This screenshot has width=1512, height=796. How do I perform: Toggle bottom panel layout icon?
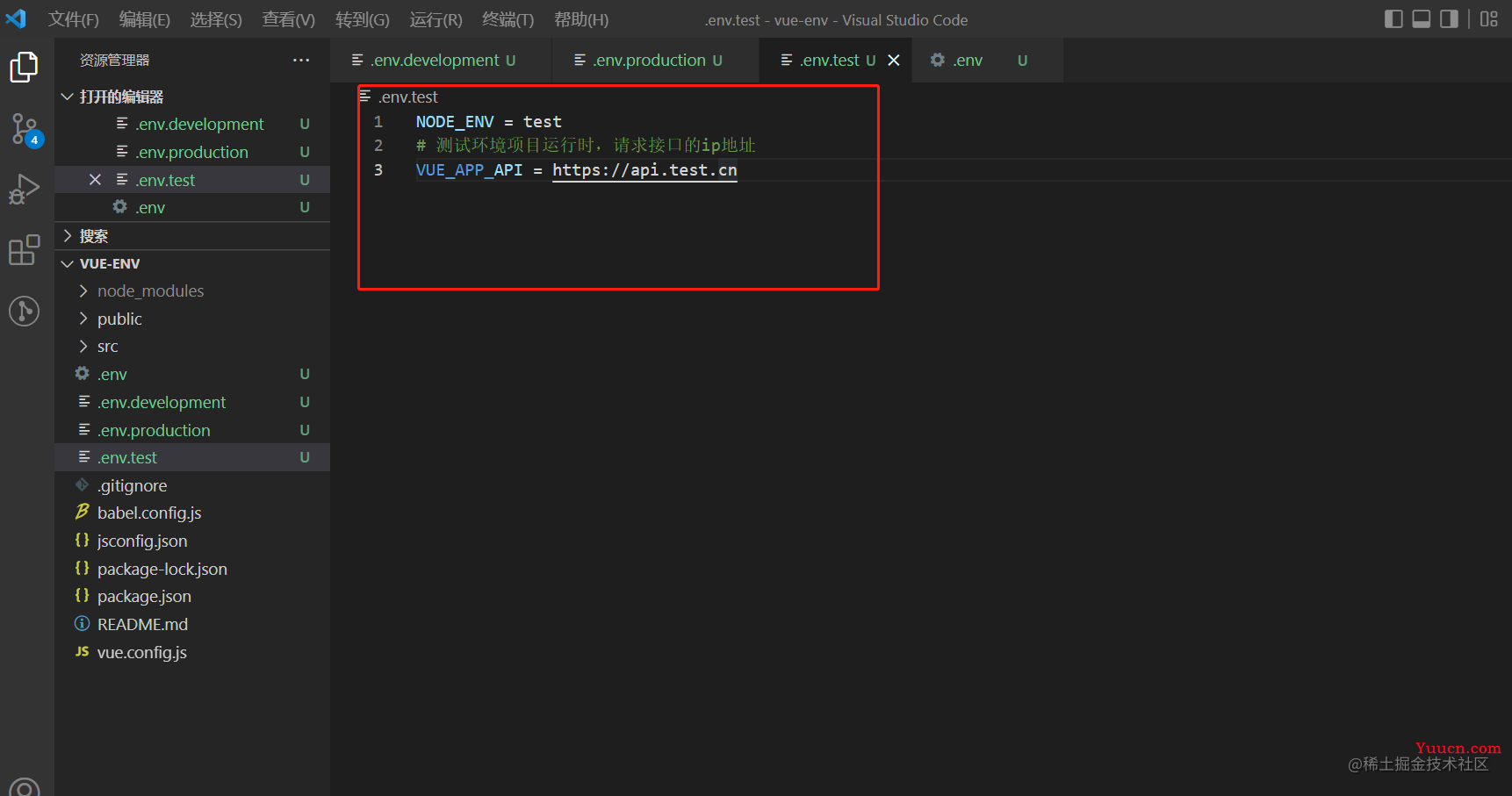pos(1422,19)
